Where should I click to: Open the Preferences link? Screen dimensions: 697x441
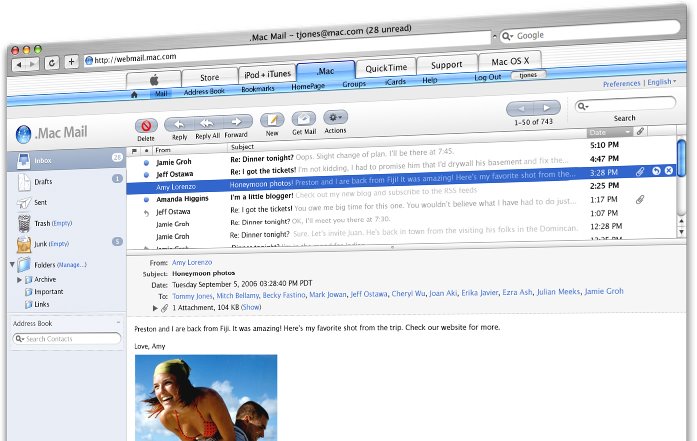coord(621,84)
